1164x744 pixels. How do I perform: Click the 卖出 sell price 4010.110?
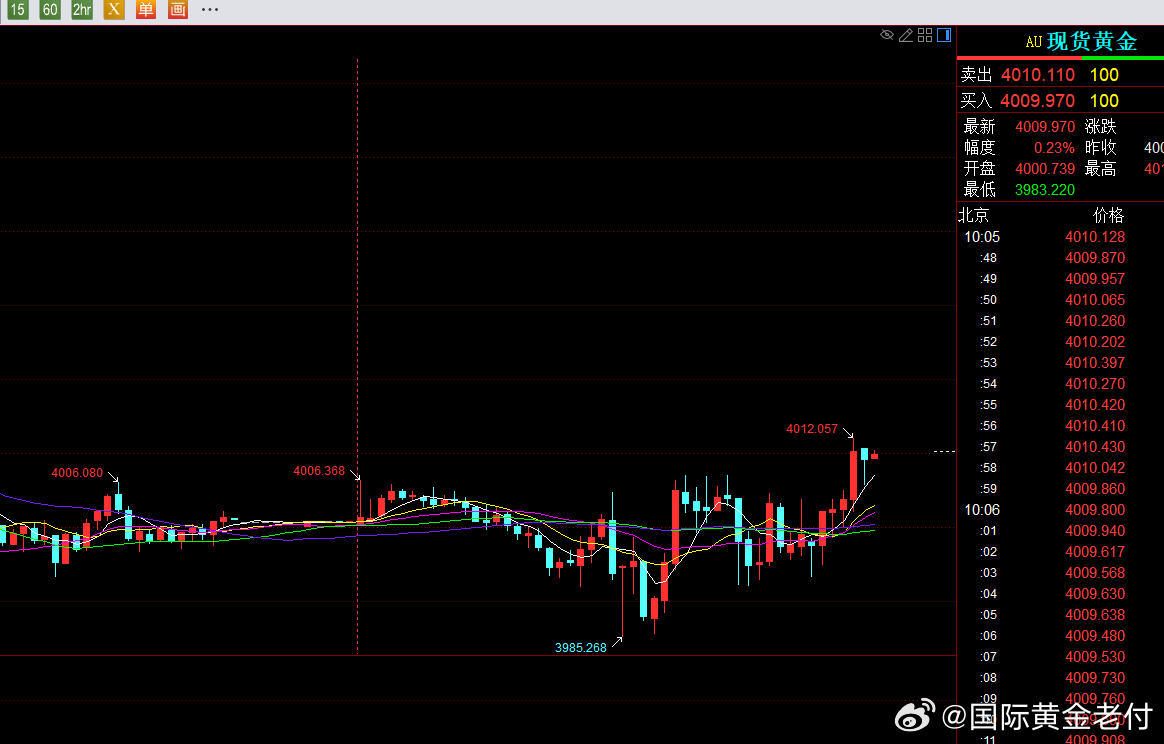coord(1038,75)
